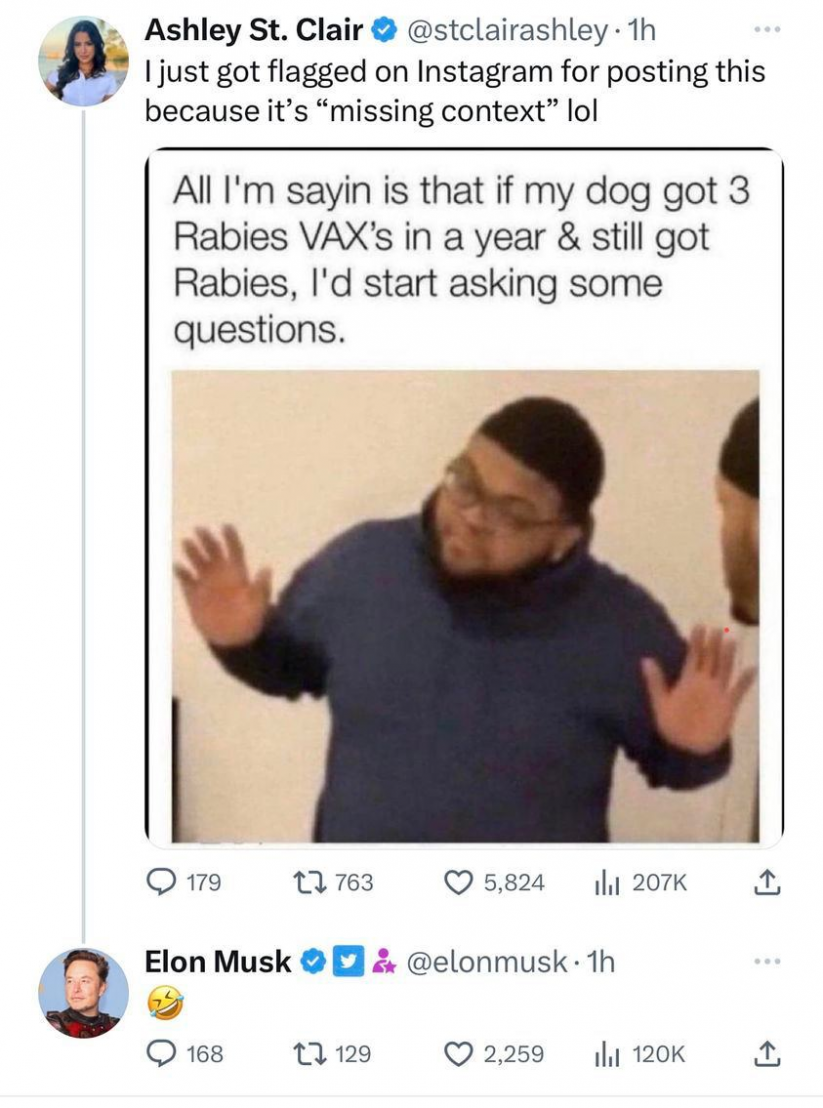Open more options on Elon Musk's reply
823x1108 pixels.
[x=765, y=961]
